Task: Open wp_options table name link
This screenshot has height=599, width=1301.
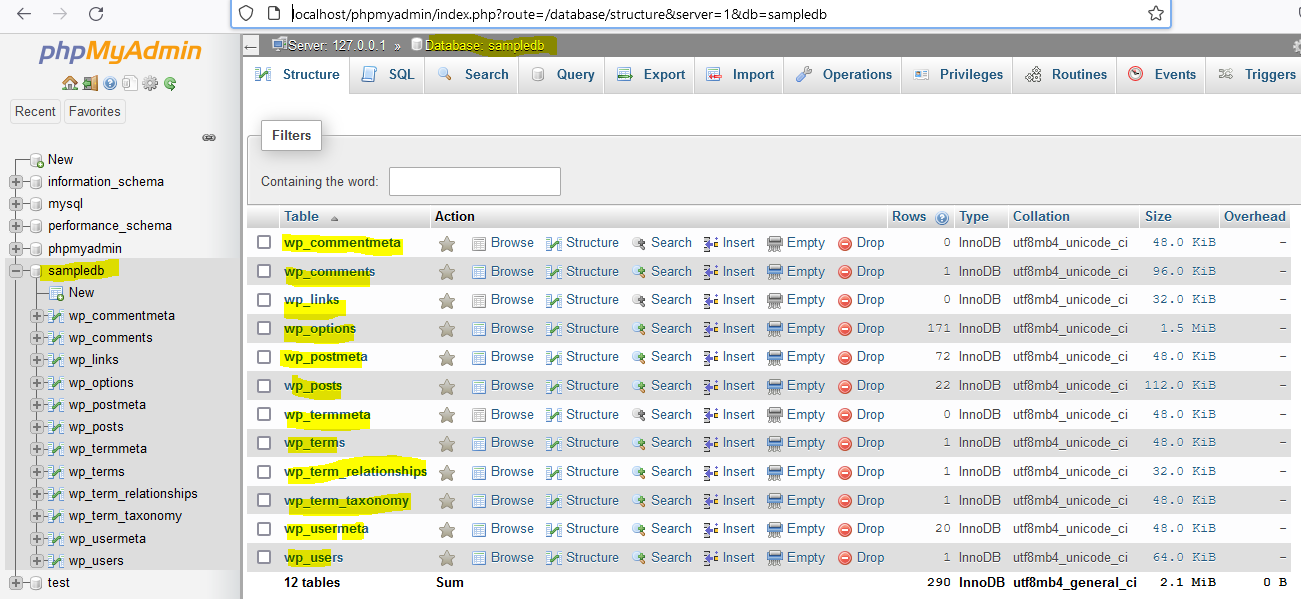Action: click(320, 329)
